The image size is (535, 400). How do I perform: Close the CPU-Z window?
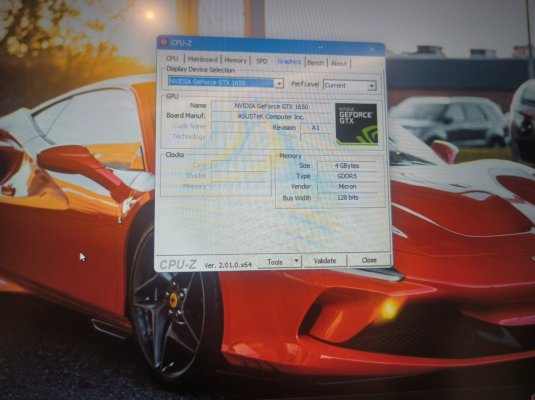(372, 50)
